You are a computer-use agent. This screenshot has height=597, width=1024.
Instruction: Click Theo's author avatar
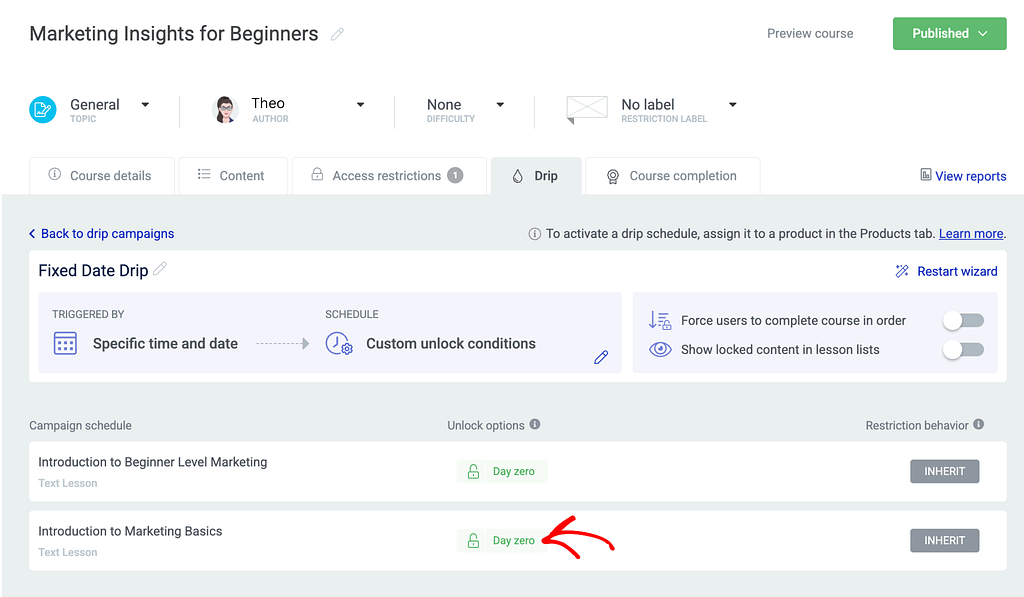227,110
